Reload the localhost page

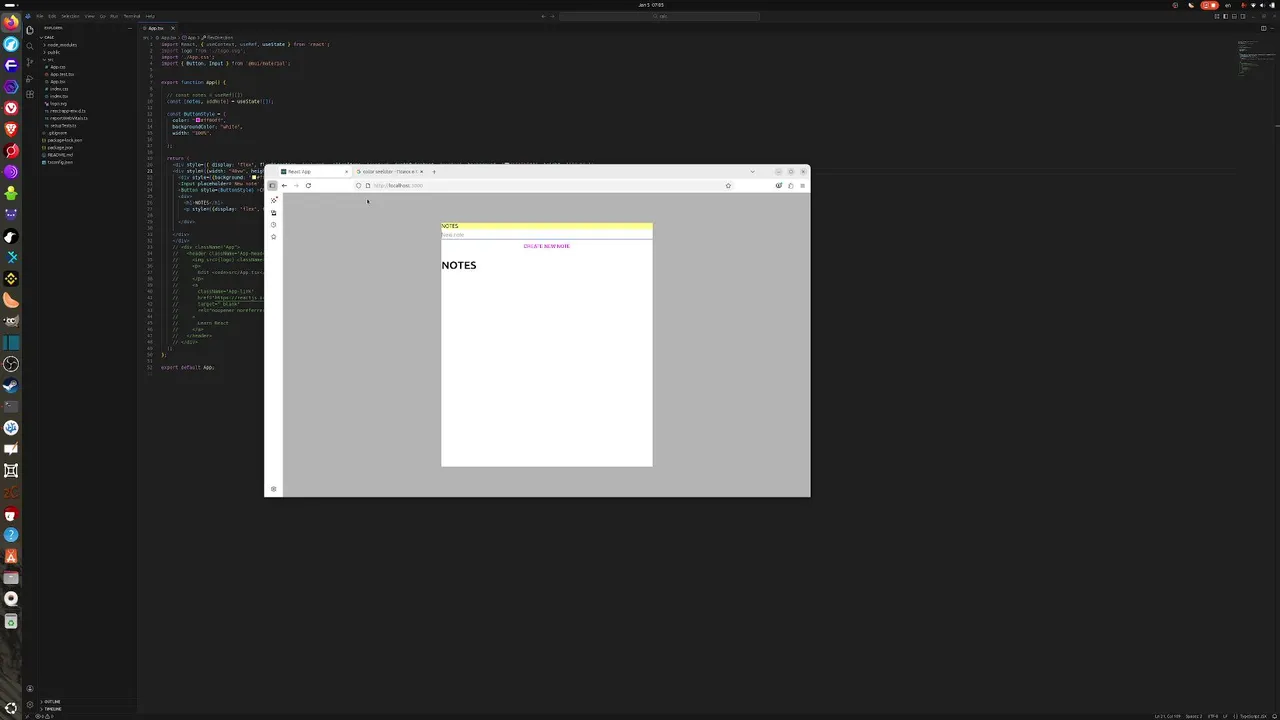(x=308, y=185)
